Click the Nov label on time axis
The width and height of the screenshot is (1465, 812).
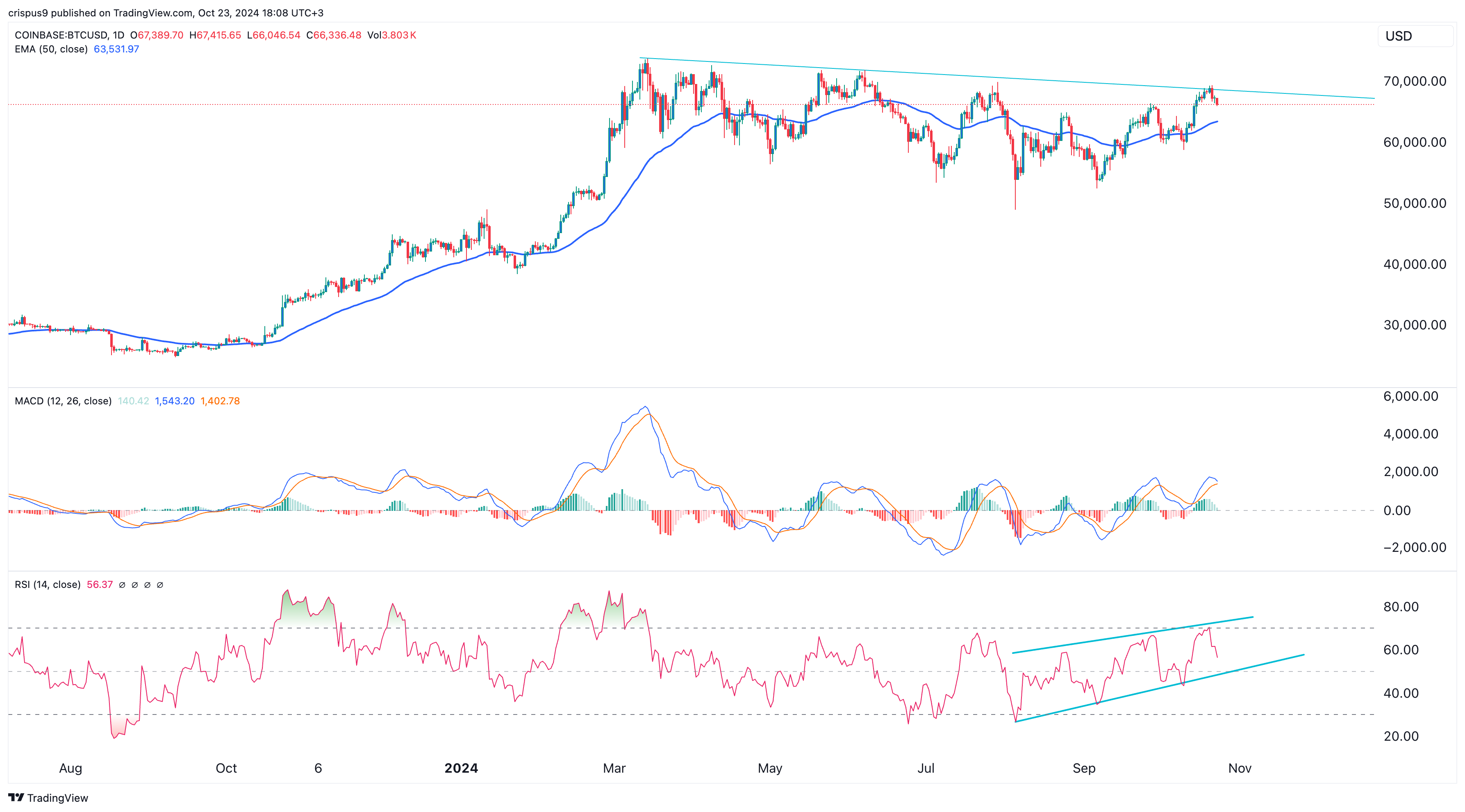[x=1240, y=769]
